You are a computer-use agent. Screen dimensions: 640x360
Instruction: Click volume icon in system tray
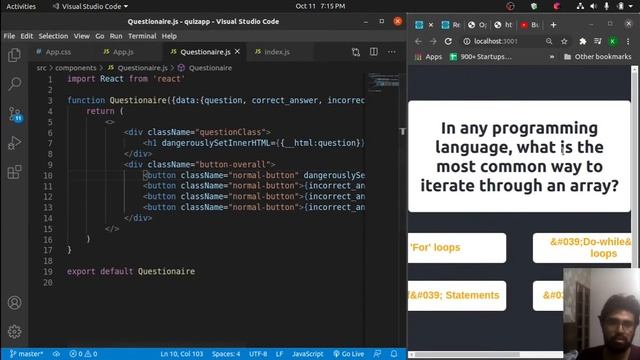click(593, 6)
